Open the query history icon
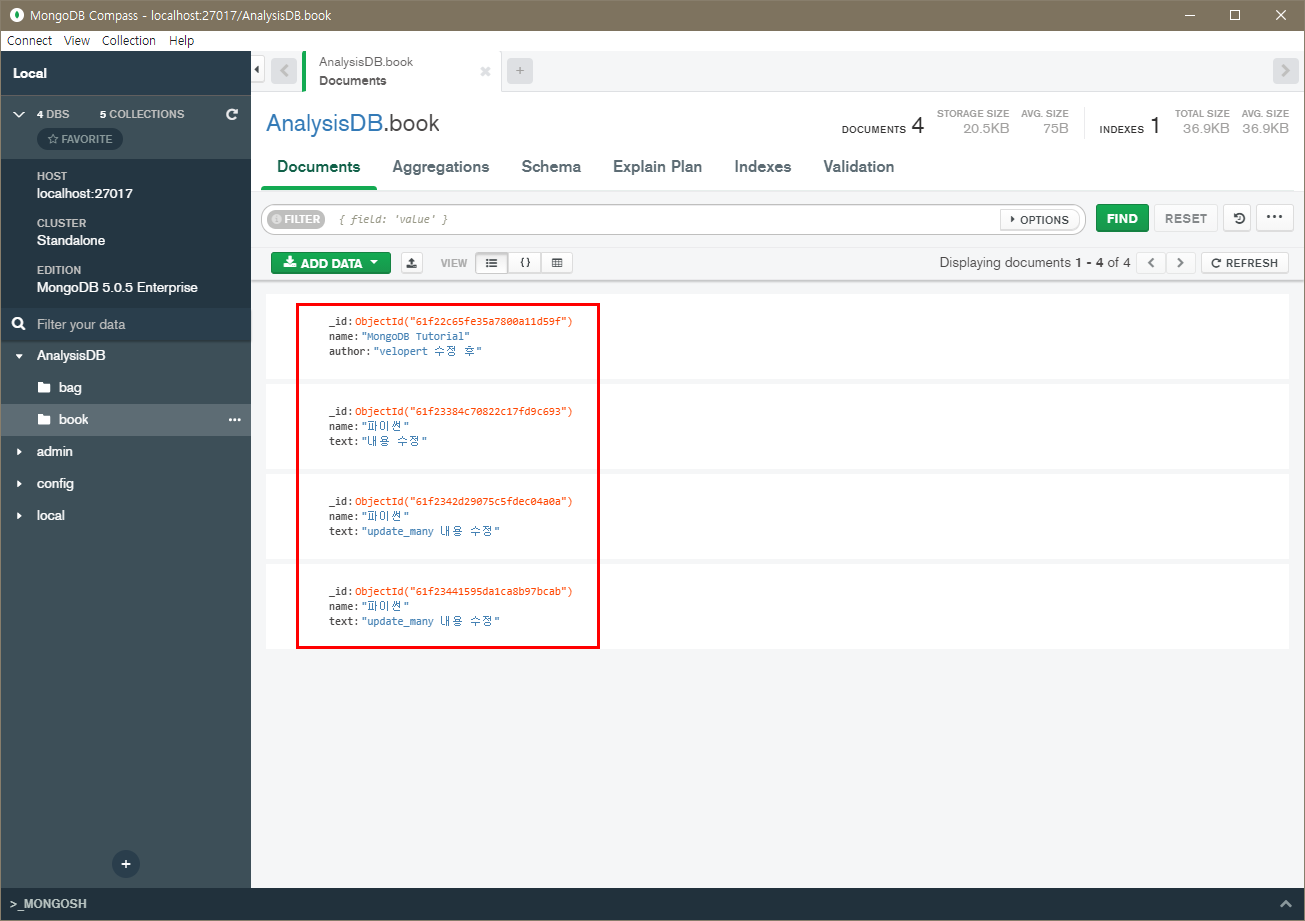The width and height of the screenshot is (1305, 921). tap(1239, 218)
